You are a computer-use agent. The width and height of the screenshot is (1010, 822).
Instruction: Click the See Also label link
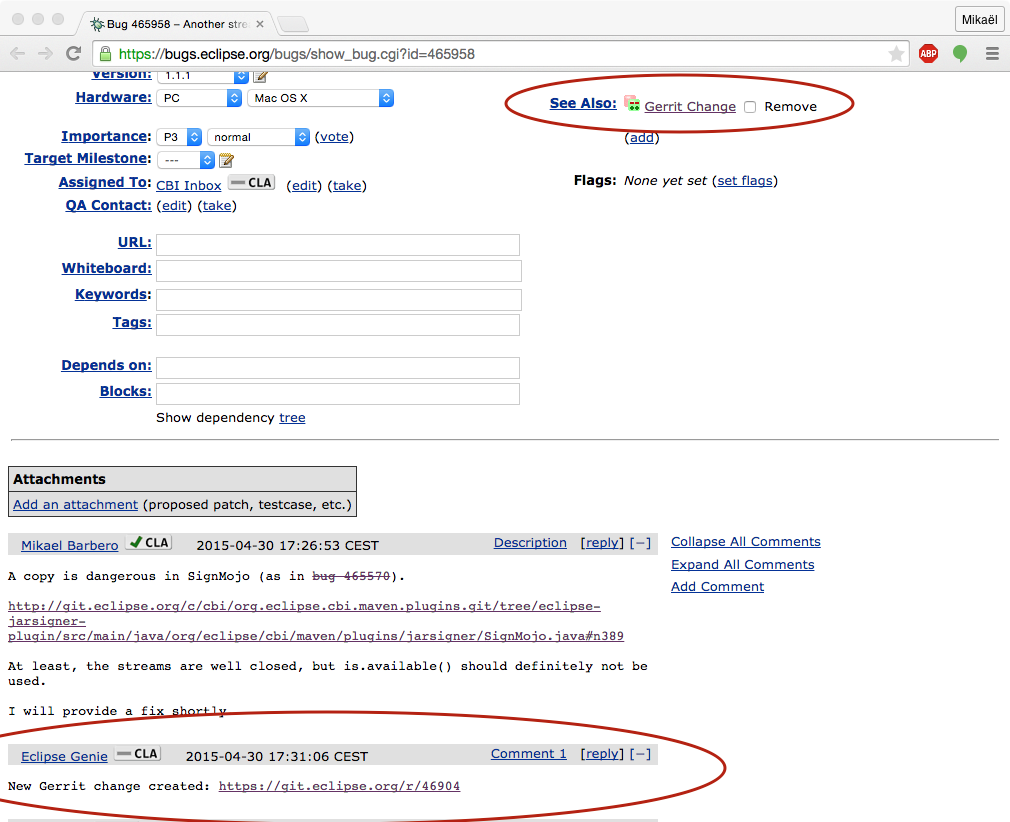pyautogui.click(x=583, y=103)
